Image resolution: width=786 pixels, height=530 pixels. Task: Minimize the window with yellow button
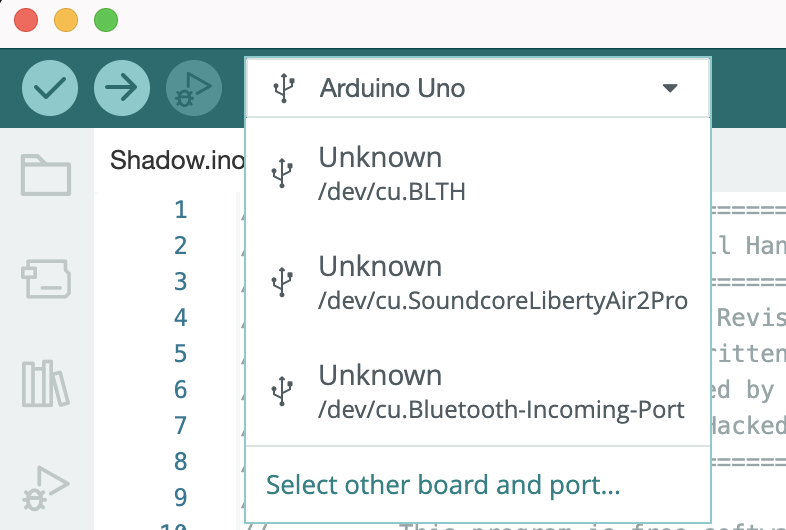coord(66,20)
